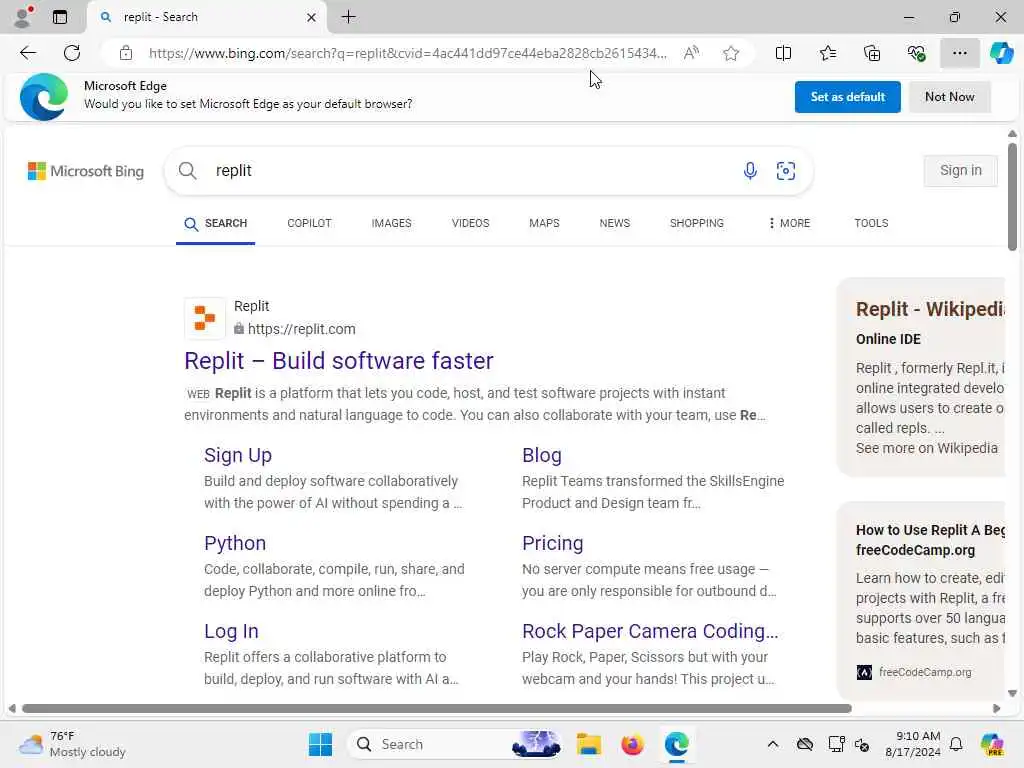View site information lock icon
Image resolution: width=1024 pixels, height=768 pixels.
coord(126,53)
